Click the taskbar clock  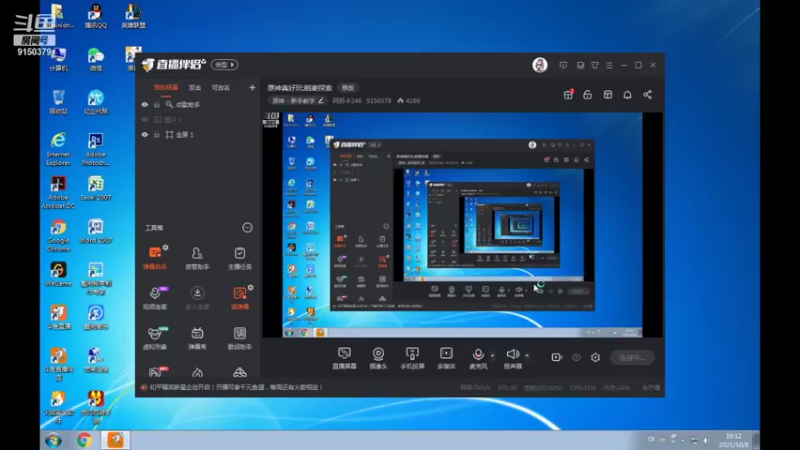[734, 440]
